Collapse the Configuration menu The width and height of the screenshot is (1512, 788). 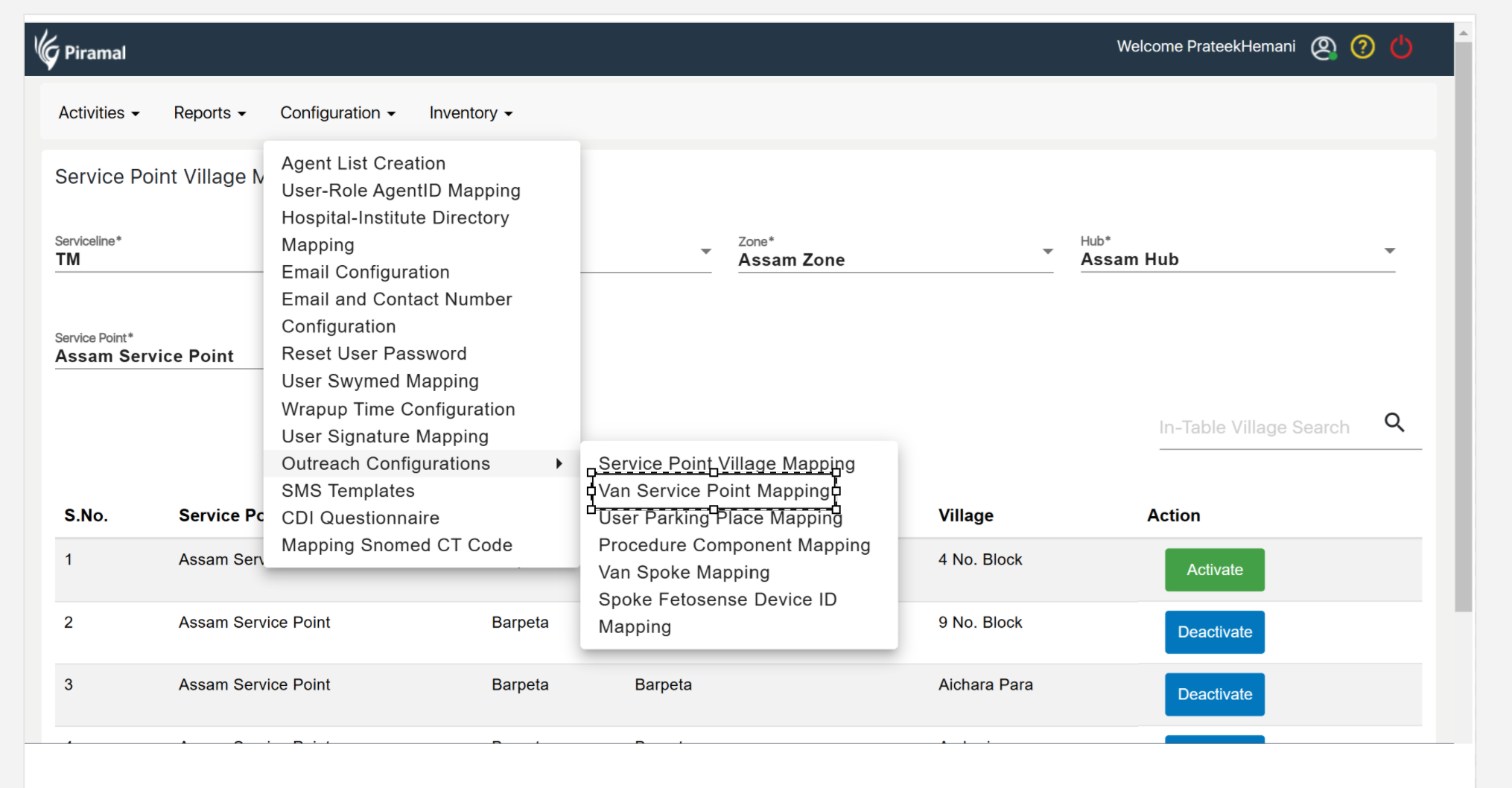(337, 113)
